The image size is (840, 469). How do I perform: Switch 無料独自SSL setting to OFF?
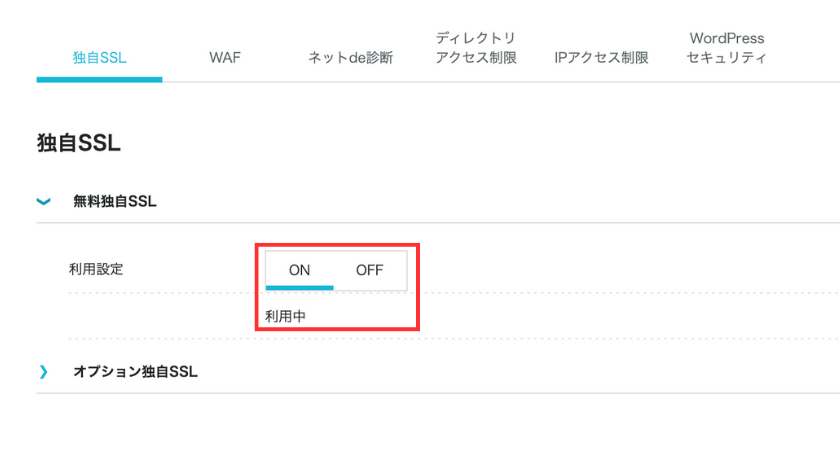coord(370,270)
